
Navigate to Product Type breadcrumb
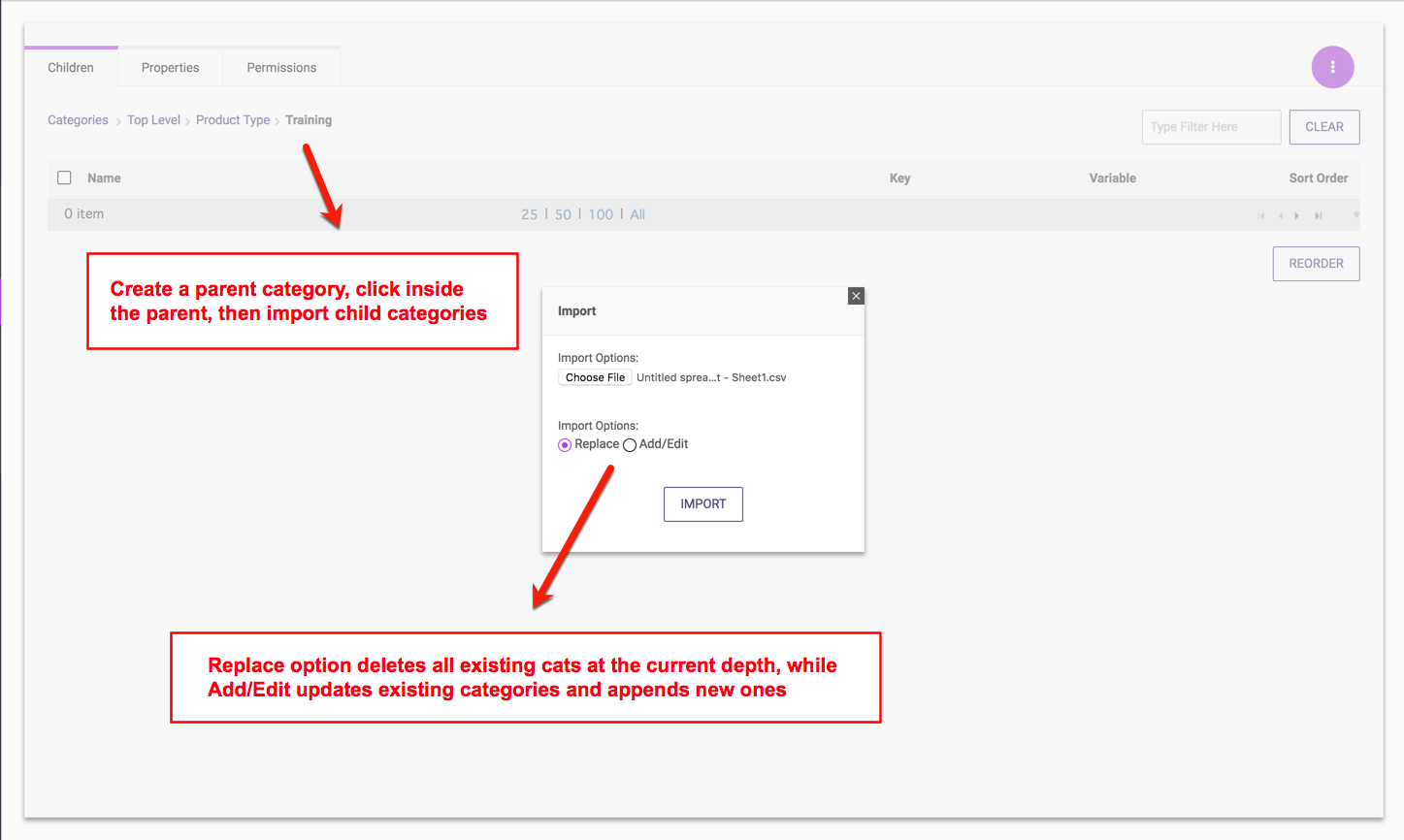point(233,120)
